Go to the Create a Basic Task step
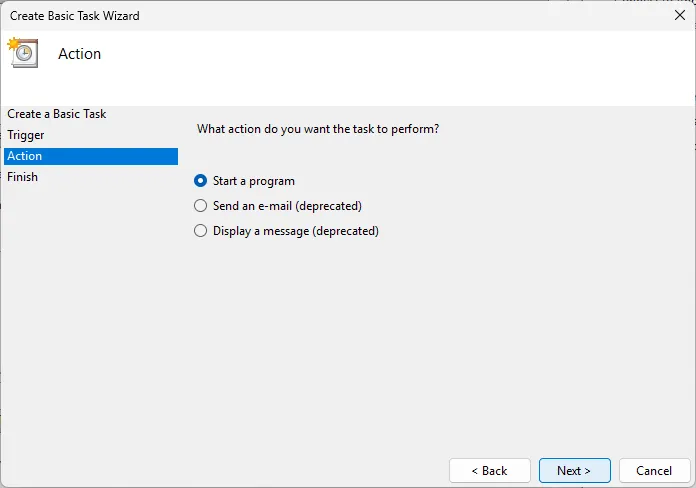Image resolution: width=696 pixels, height=488 pixels. click(57, 114)
